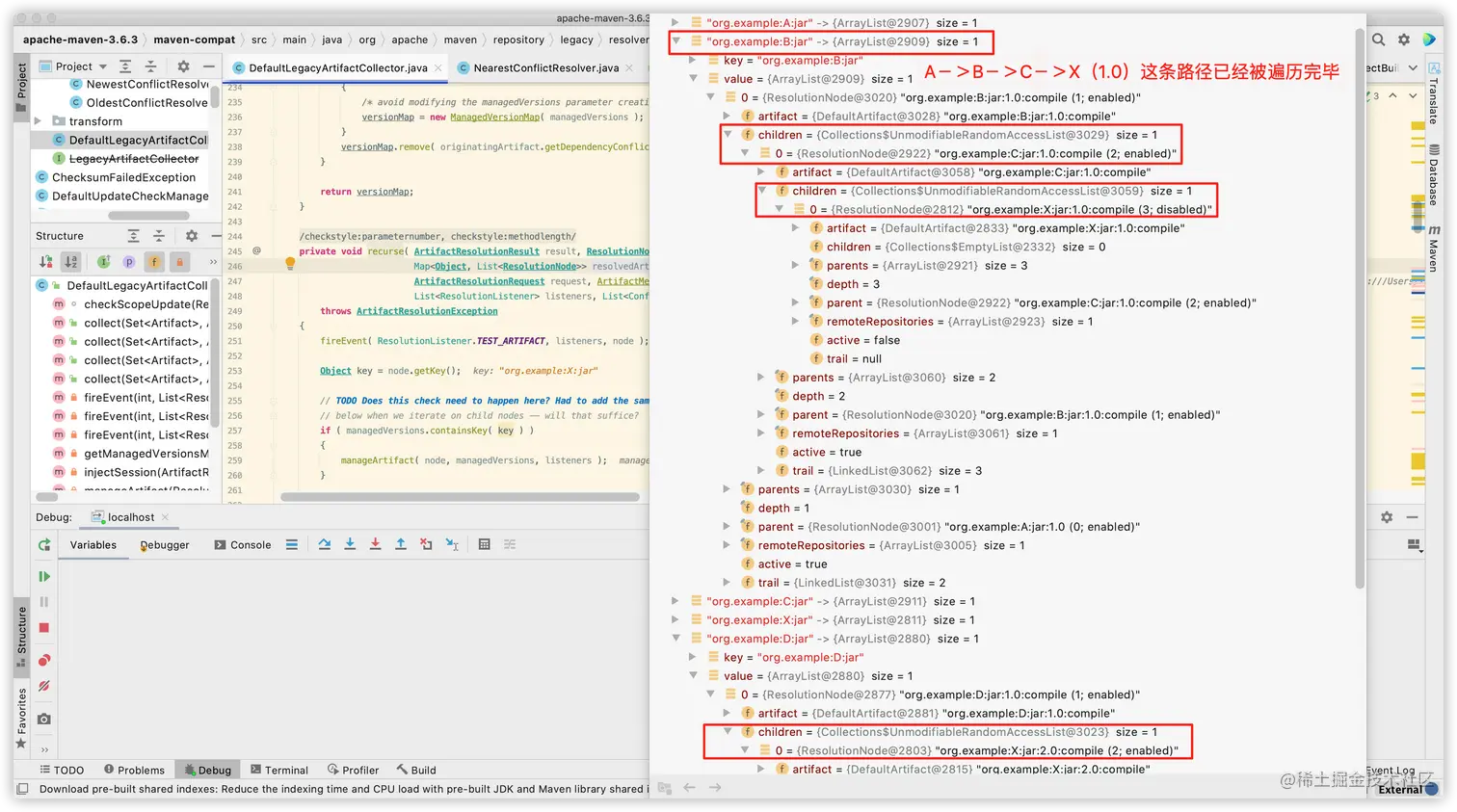Collapse the org.example:D:jar entry
This screenshot has width=1457, height=812.
tap(676, 639)
